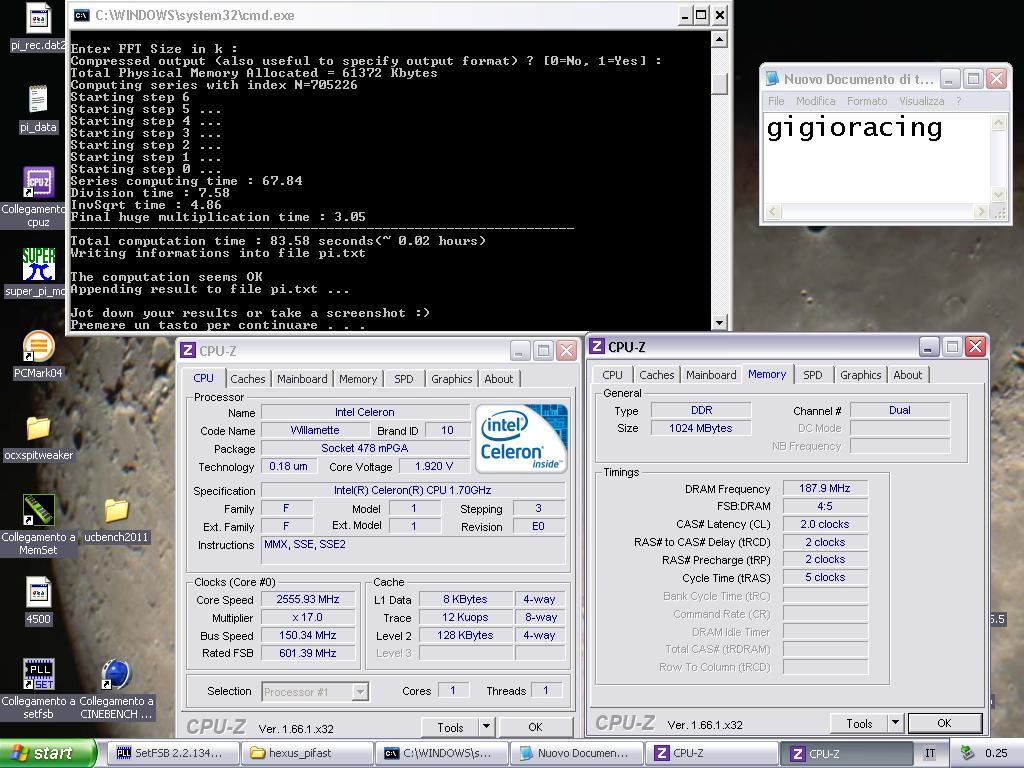Open the ocxspitweaker folder icon

[x=39, y=428]
